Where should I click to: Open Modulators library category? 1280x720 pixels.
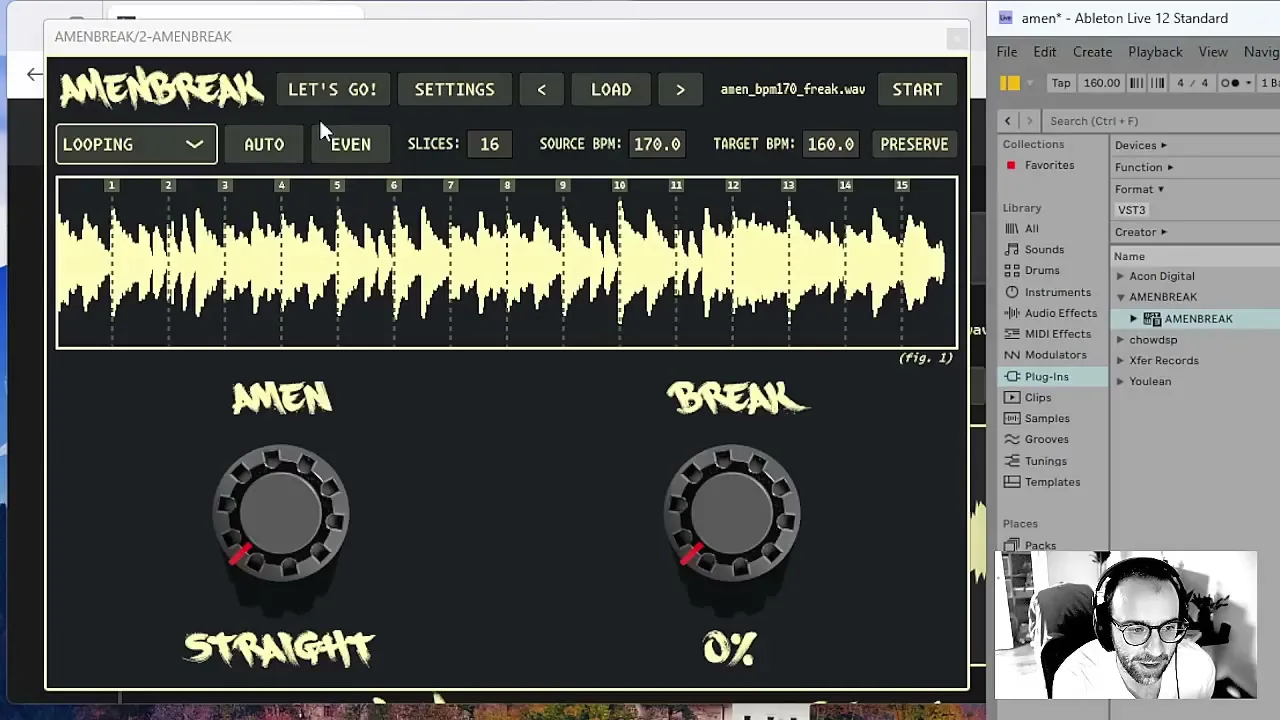pos(1055,355)
